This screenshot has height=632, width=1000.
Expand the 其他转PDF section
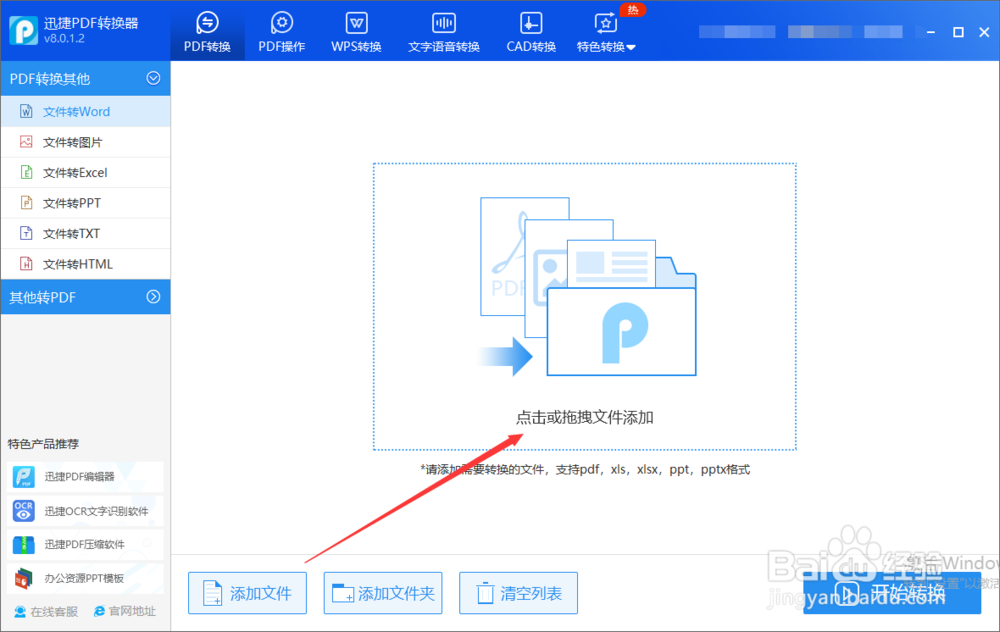click(153, 297)
